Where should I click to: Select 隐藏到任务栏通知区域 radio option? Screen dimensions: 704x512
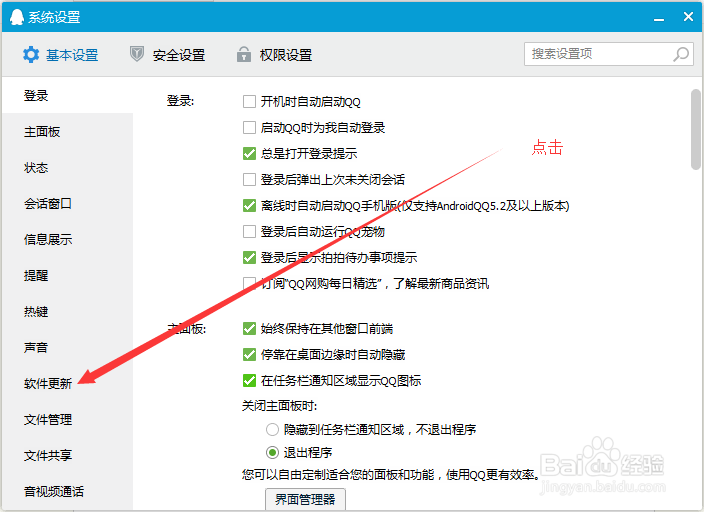272,430
